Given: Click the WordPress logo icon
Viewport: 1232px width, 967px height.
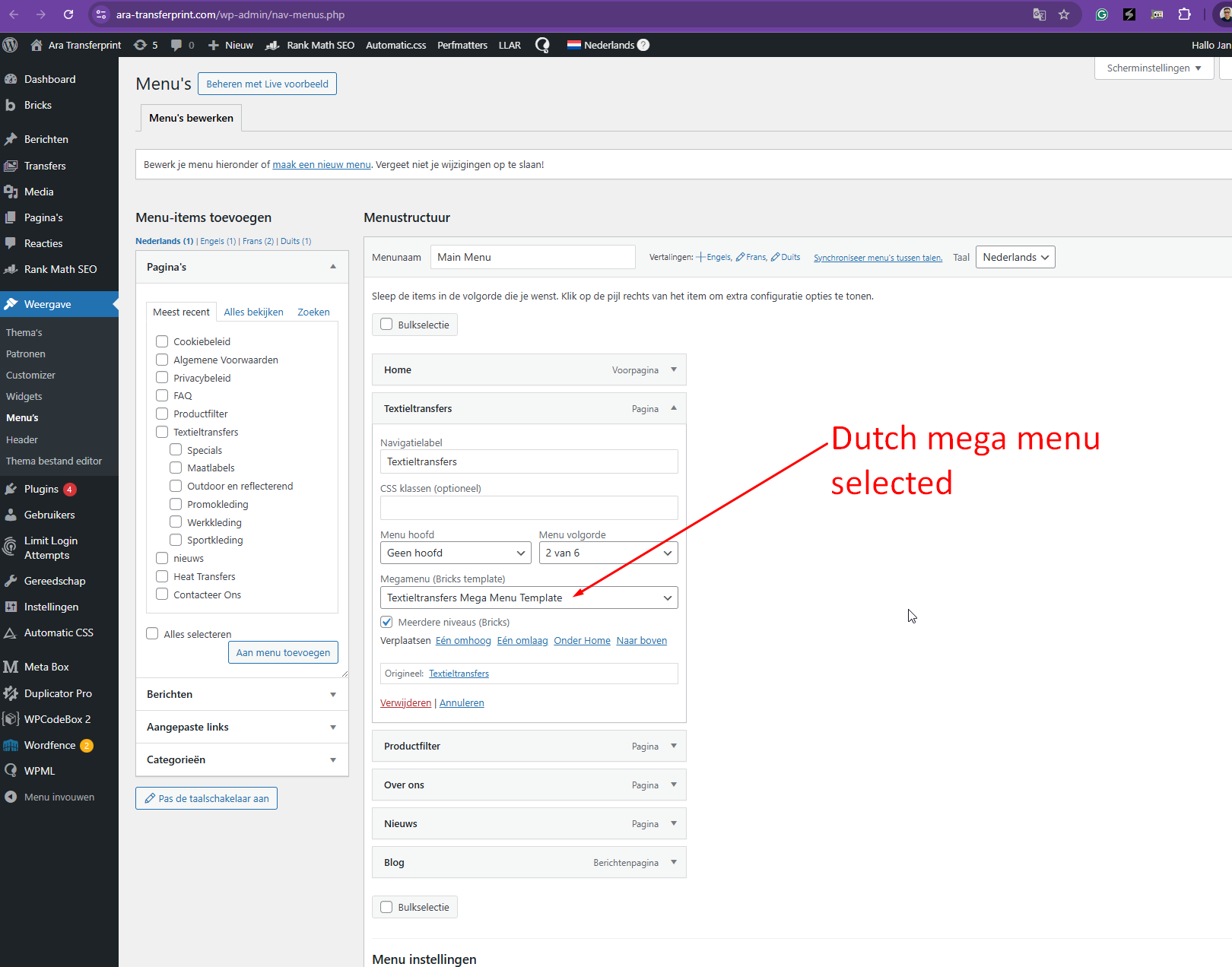Looking at the screenshot, I should pyautogui.click(x=11, y=45).
